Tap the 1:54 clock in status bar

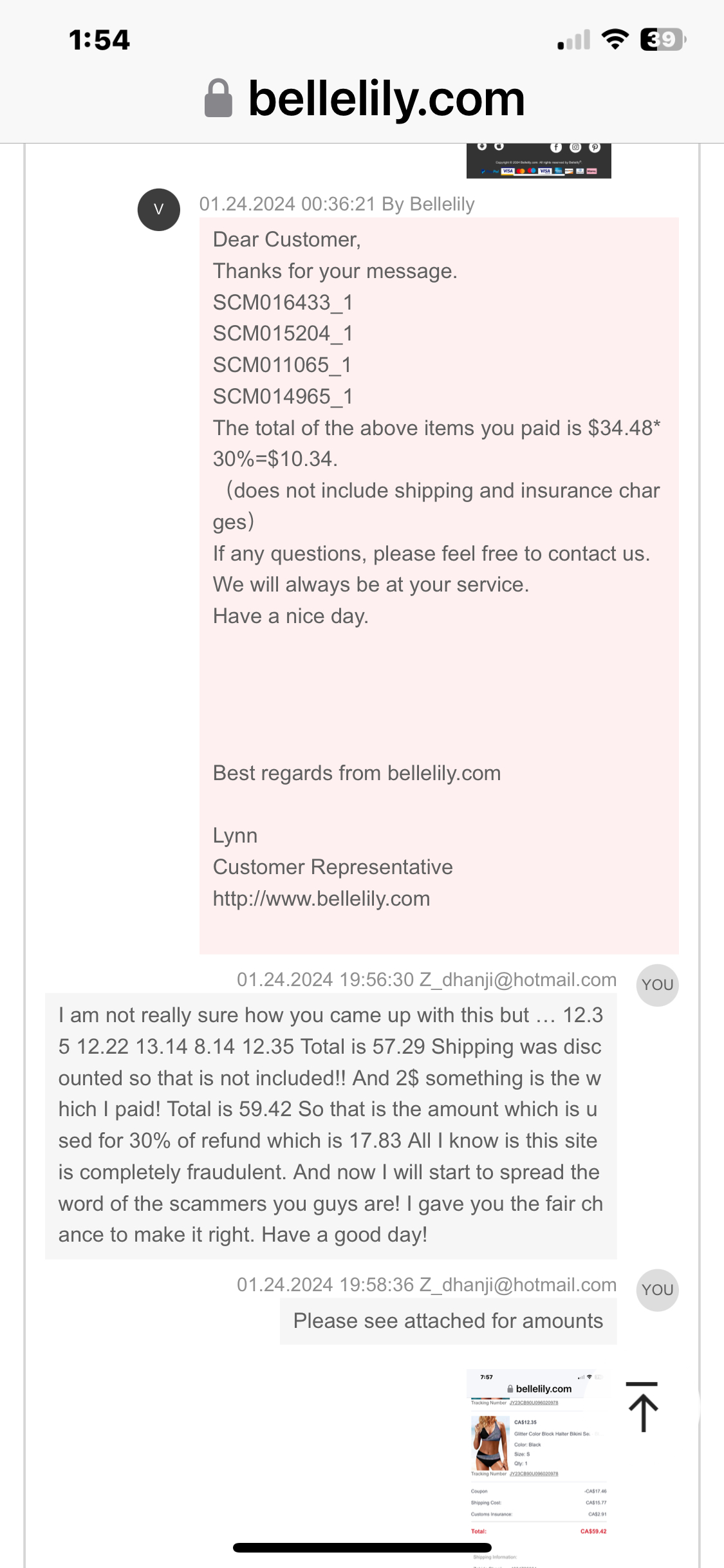coord(99,40)
